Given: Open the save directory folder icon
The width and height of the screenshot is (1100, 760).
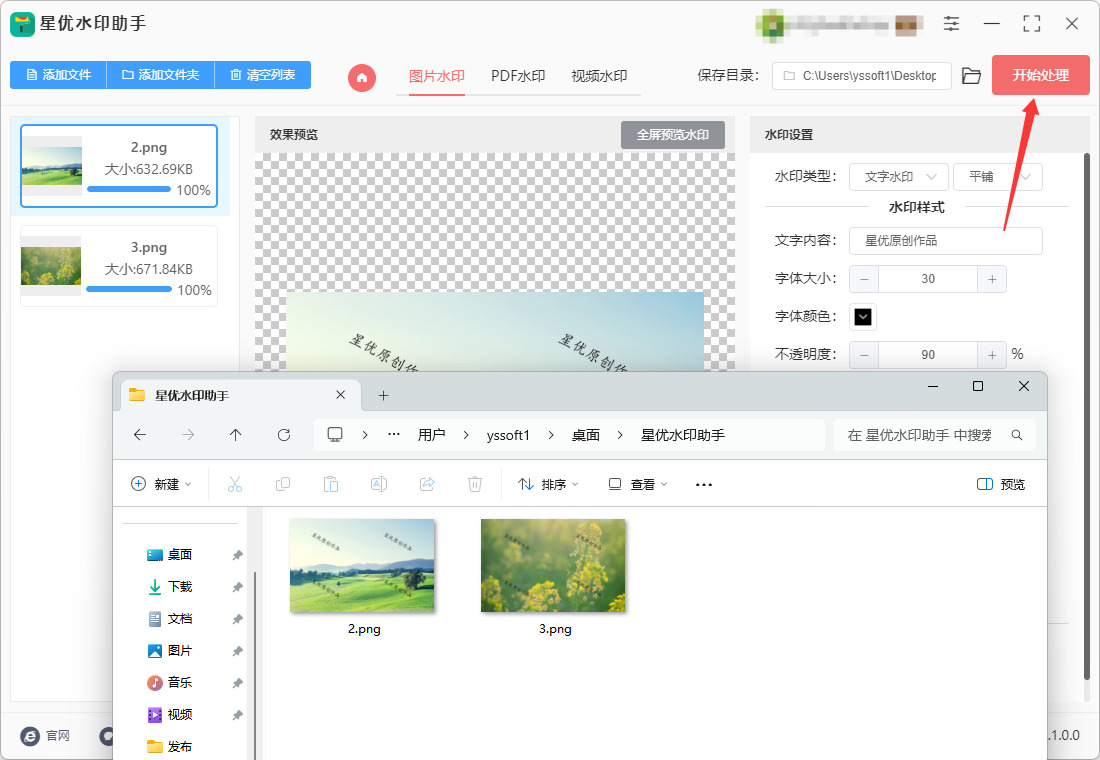Looking at the screenshot, I should tap(971, 76).
